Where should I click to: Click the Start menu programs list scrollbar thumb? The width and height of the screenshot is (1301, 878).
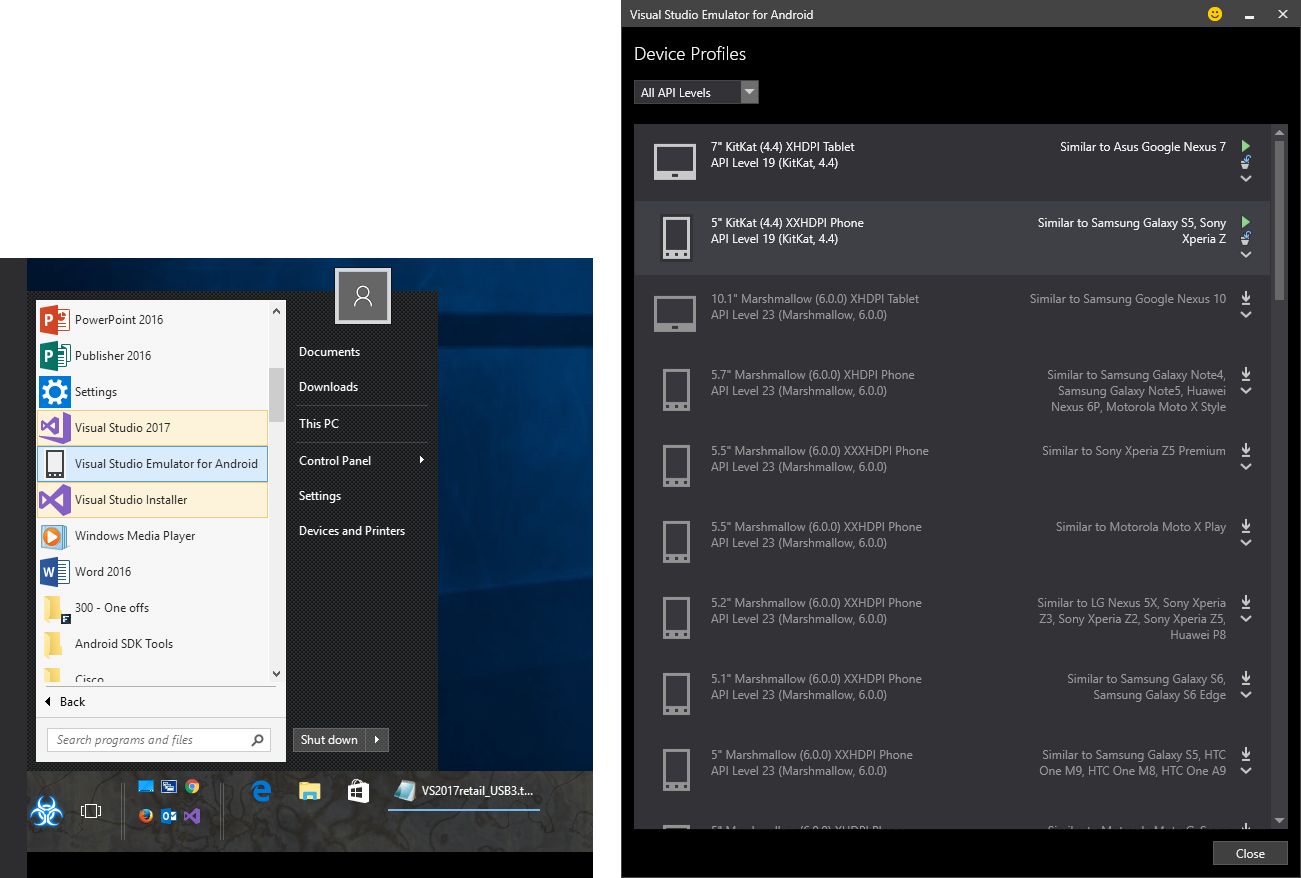click(x=277, y=395)
